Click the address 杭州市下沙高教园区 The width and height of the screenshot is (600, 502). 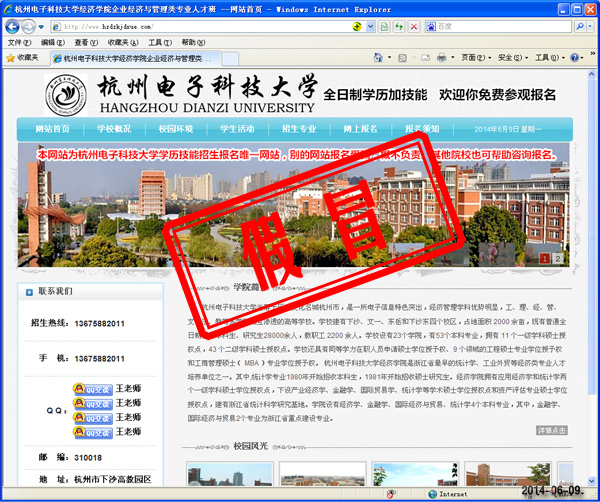point(113,479)
